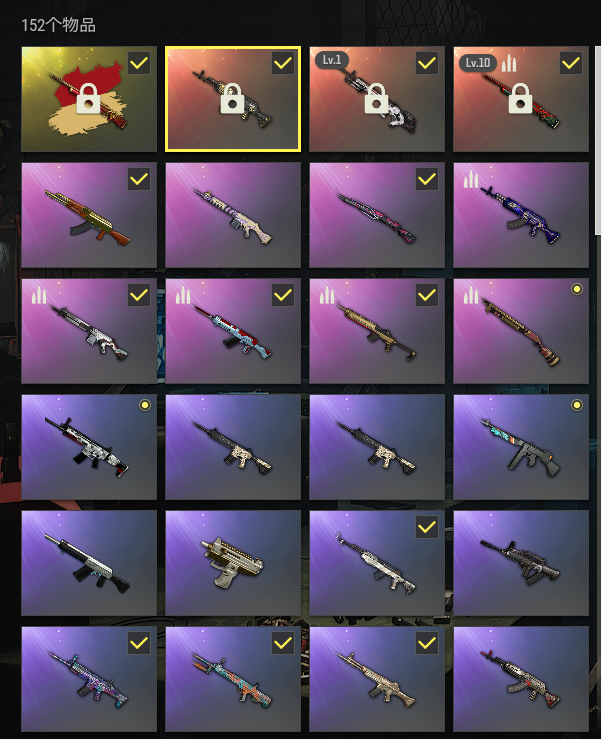
Task: Select the locked Lv.1 white weapon skin
Action: coord(376,99)
